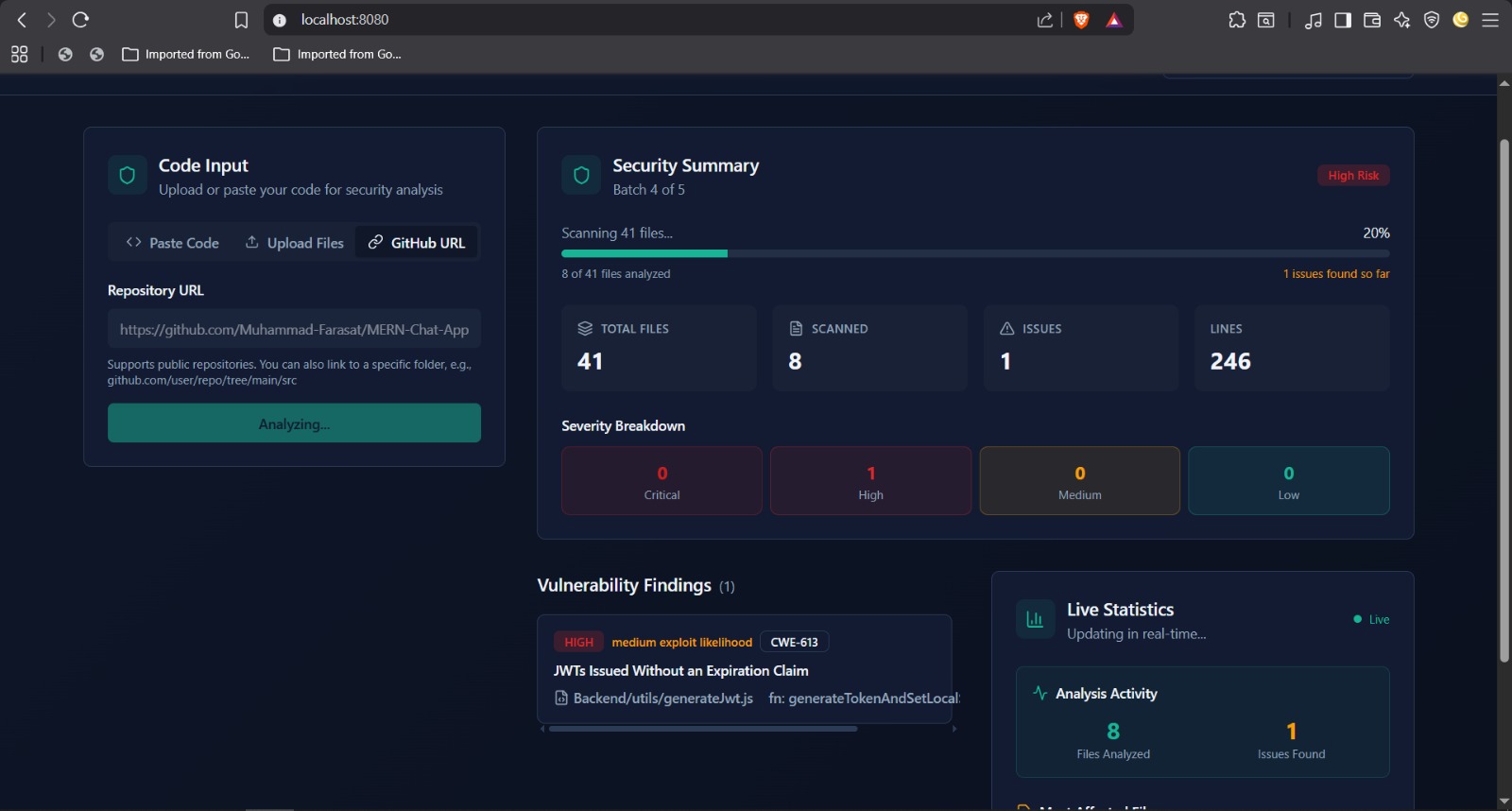Select the Medium severity card
Screen dimensions: 1512x811
[1080, 481]
